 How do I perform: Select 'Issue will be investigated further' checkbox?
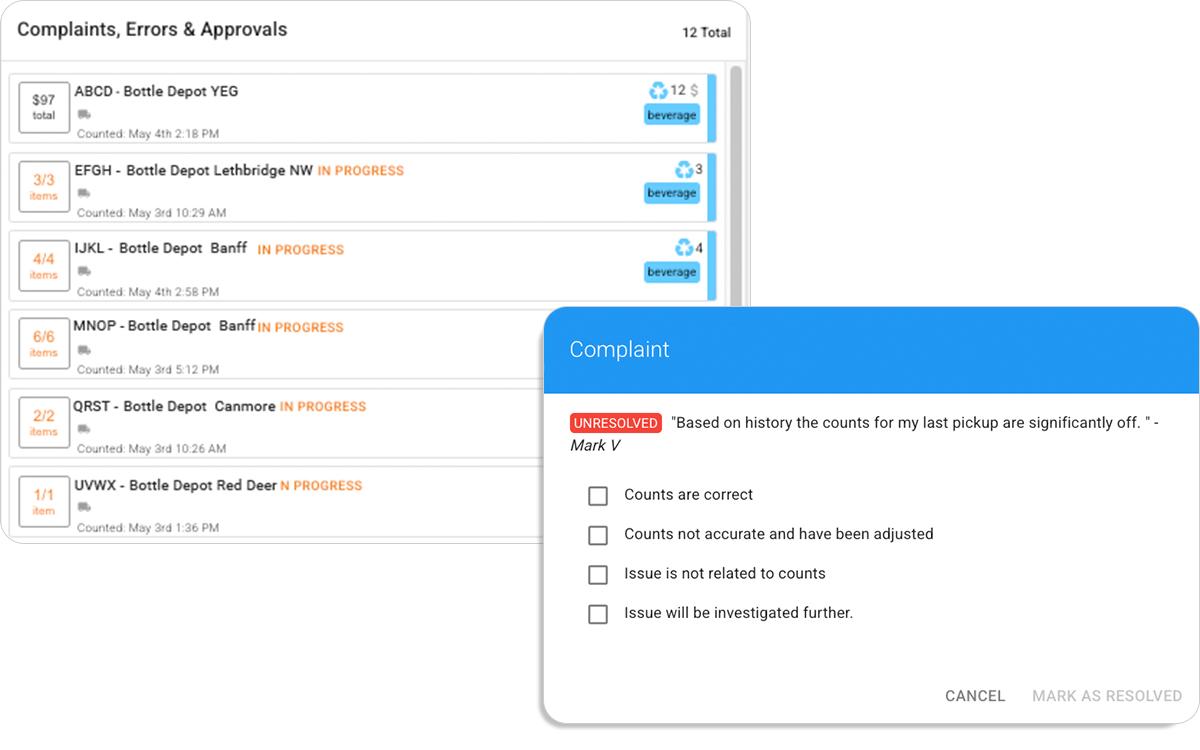[598, 614]
